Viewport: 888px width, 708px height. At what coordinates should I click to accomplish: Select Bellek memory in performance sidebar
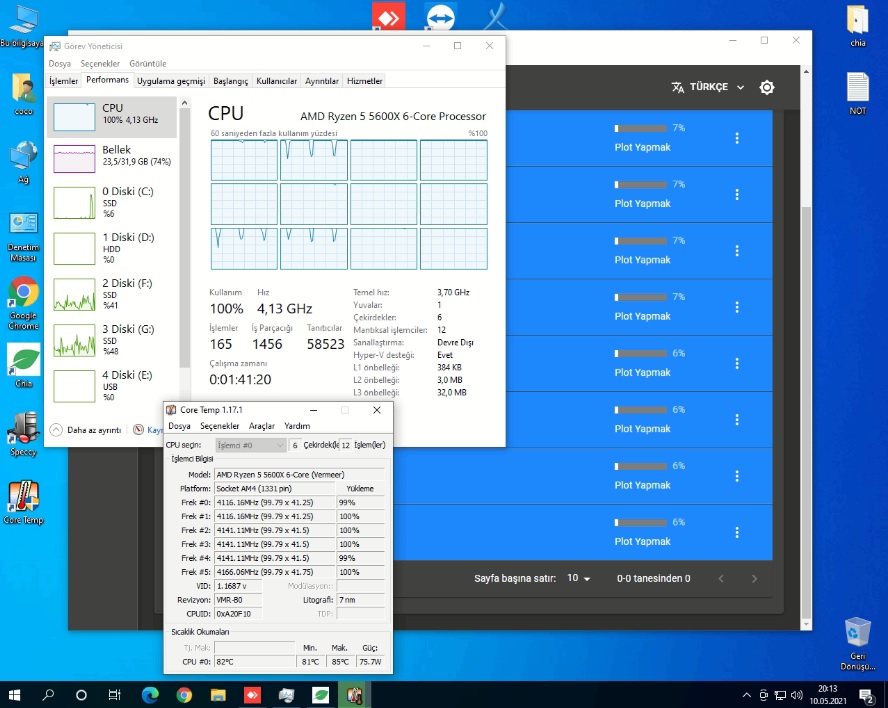click(x=112, y=158)
